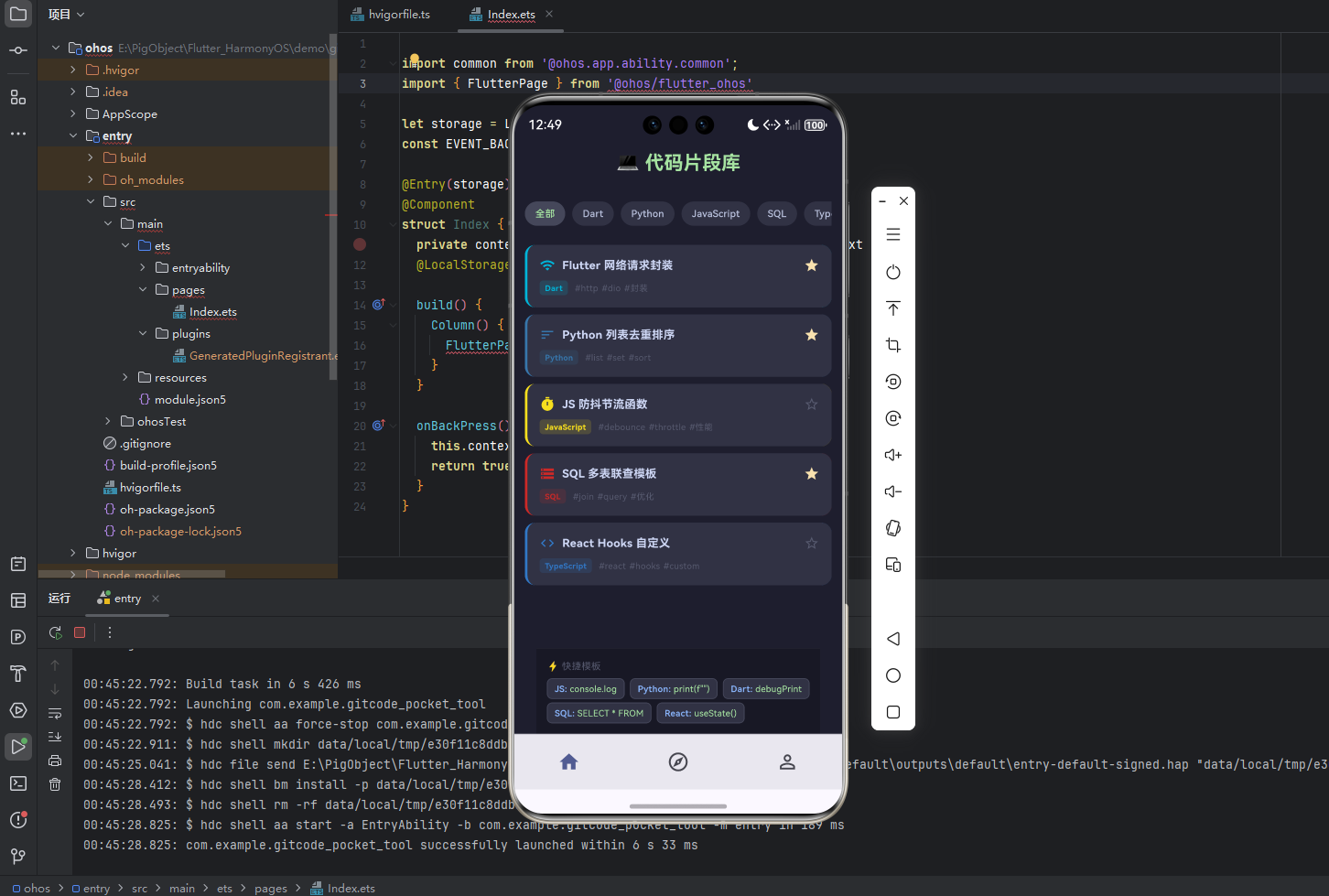This screenshot has width=1329, height=896.
Task: Open emulator hamburger menu
Action: [x=893, y=235]
